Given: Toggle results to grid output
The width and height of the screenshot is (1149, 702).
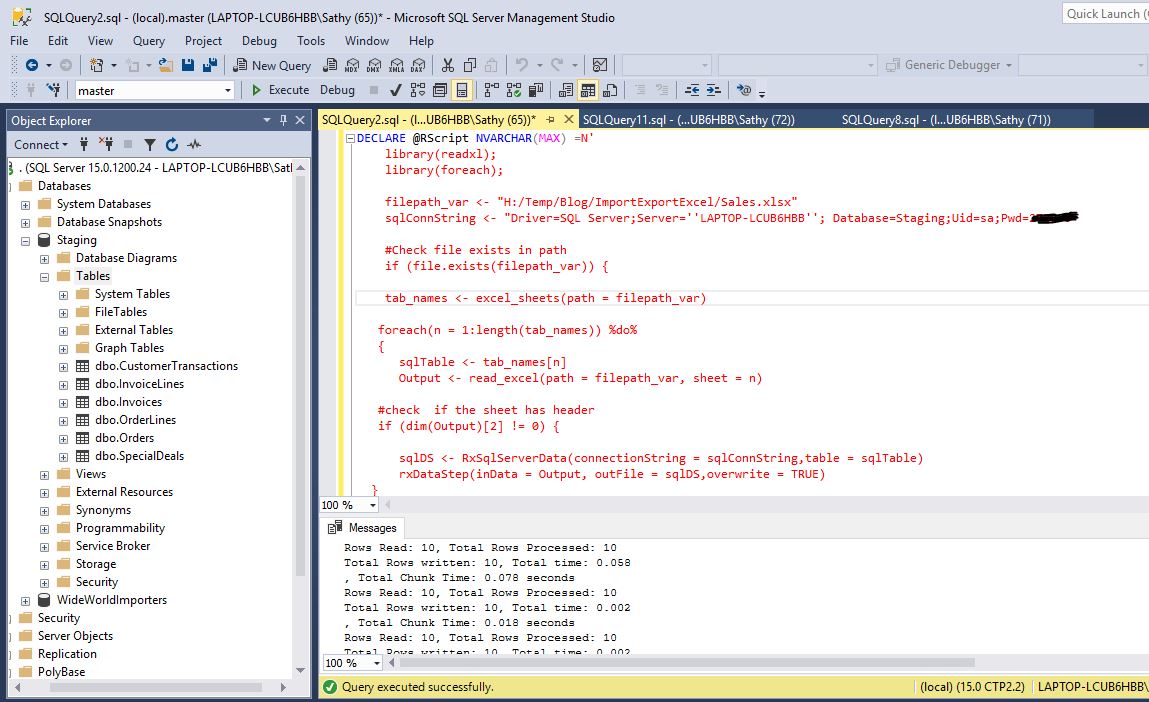Looking at the screenshot, I should tap(588, 90).
